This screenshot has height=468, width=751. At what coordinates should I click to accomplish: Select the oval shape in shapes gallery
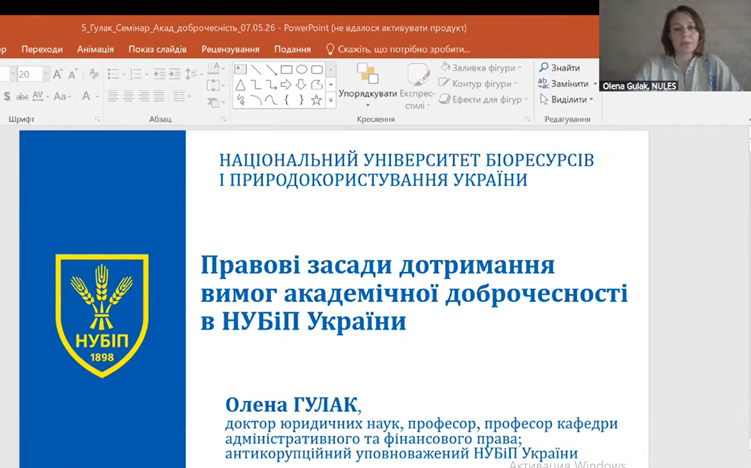301,70
